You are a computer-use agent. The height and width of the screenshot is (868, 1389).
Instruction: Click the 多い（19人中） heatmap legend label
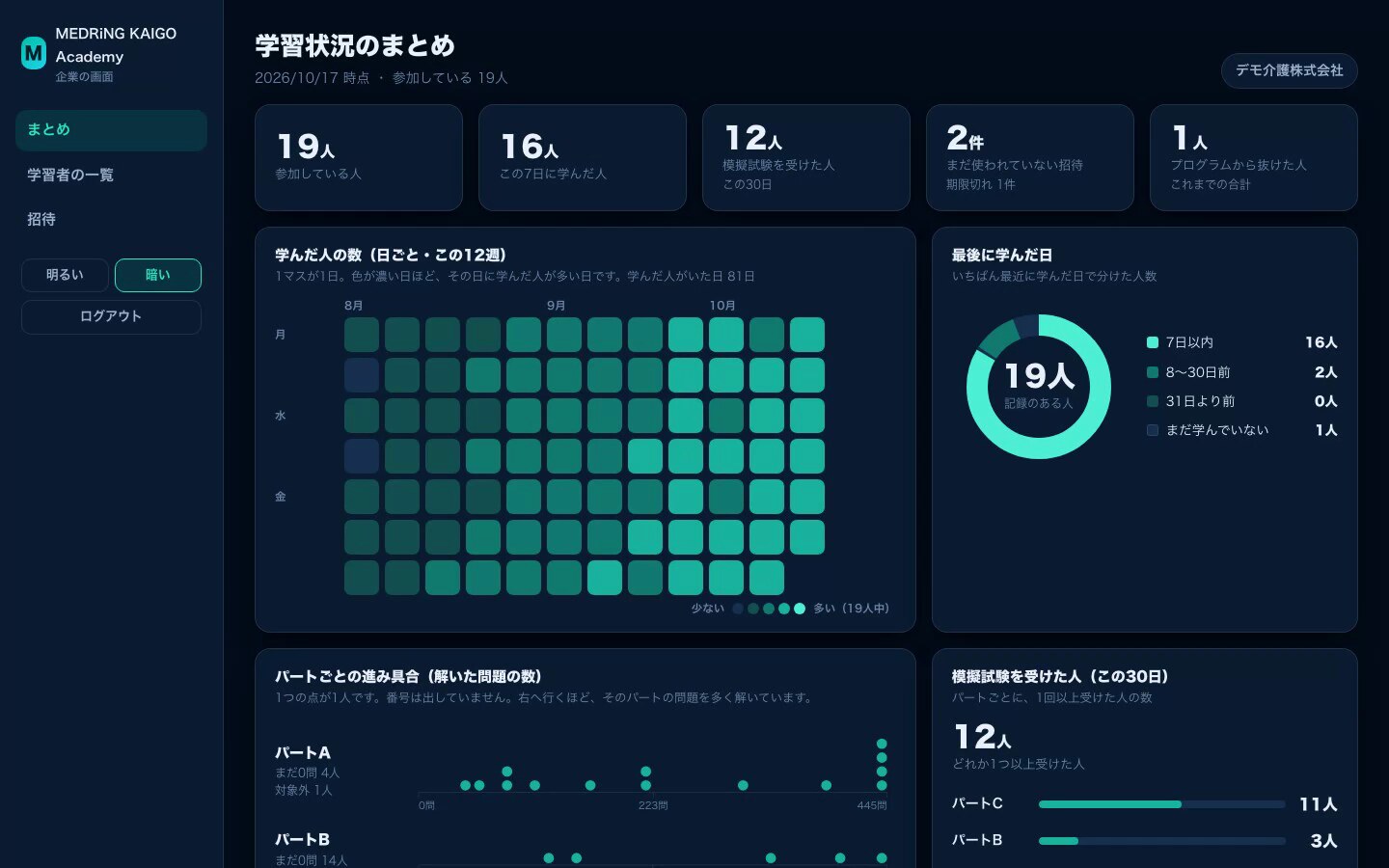[852, 609]
